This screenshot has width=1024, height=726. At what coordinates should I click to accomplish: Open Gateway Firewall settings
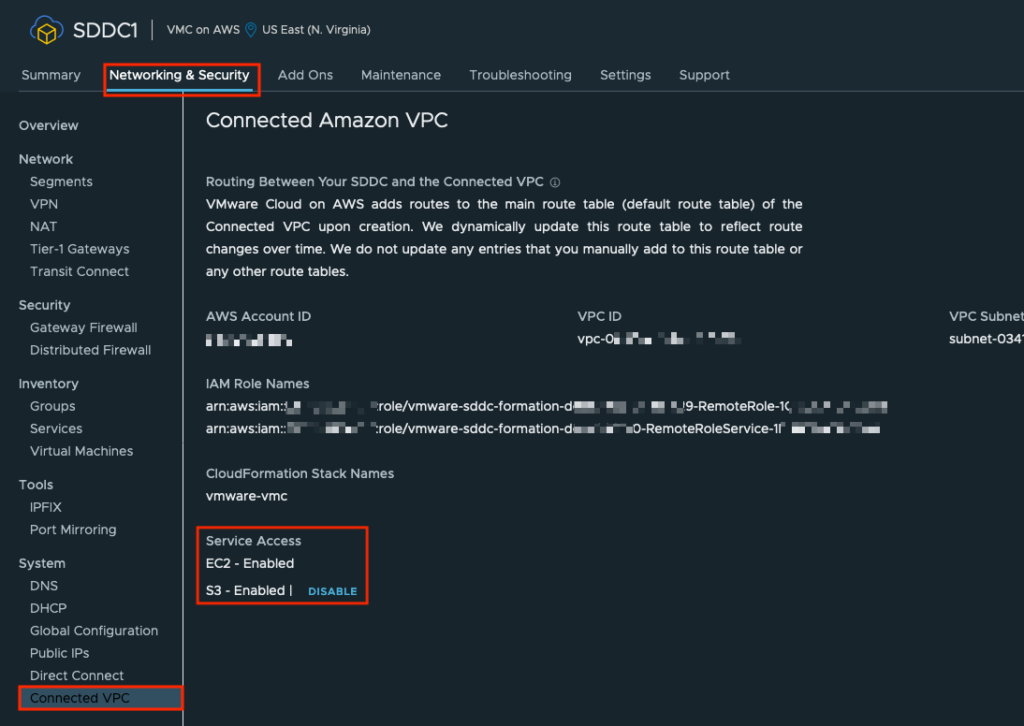pos(84,328)
